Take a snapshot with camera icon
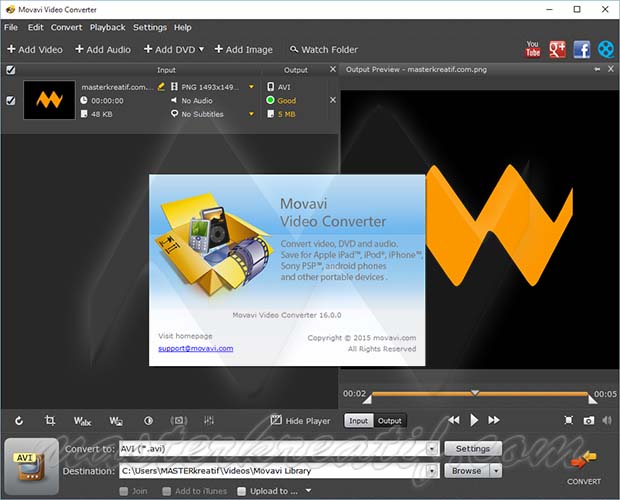 coord(589,421)
